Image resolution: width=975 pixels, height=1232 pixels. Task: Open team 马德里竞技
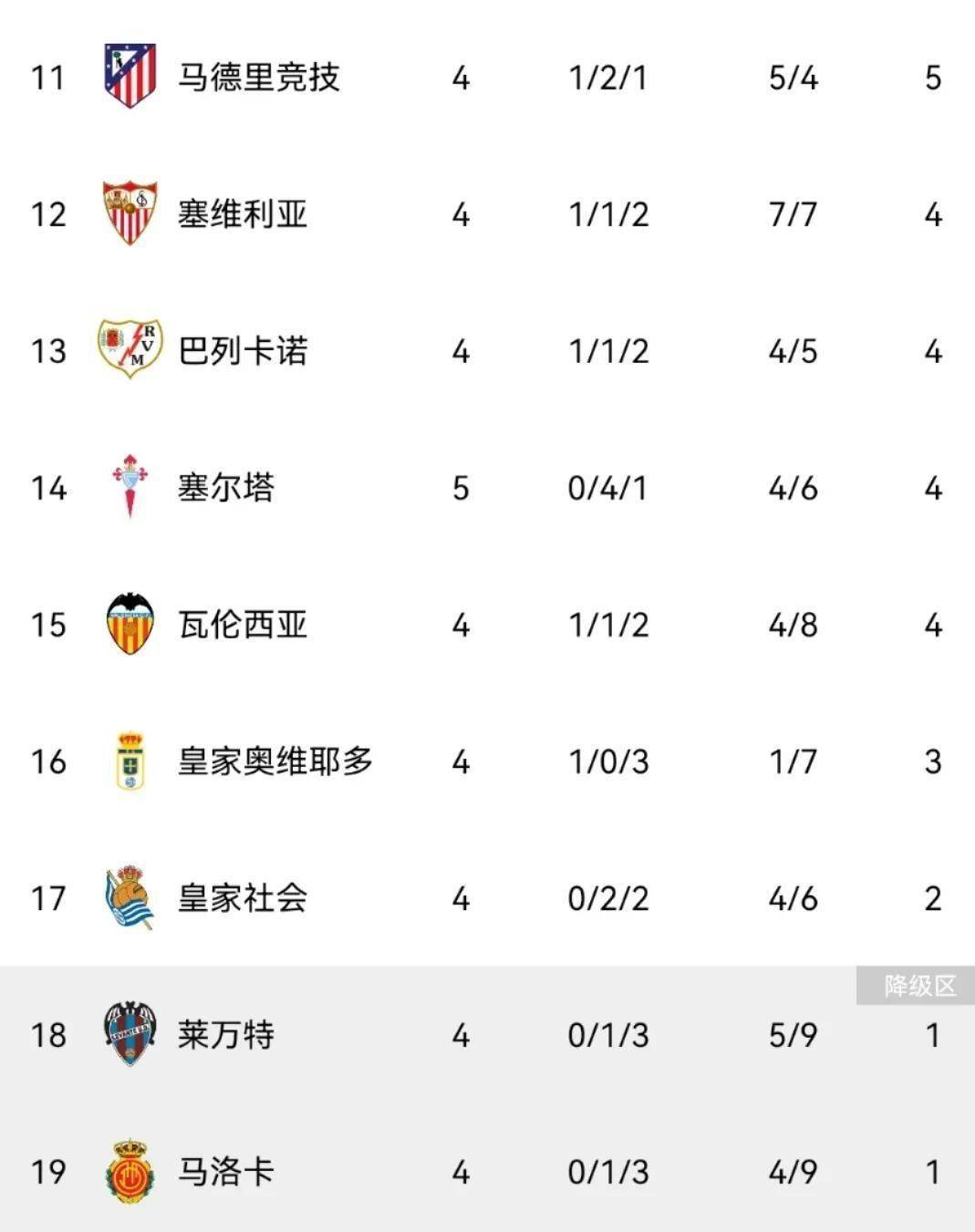pos(258,77)
